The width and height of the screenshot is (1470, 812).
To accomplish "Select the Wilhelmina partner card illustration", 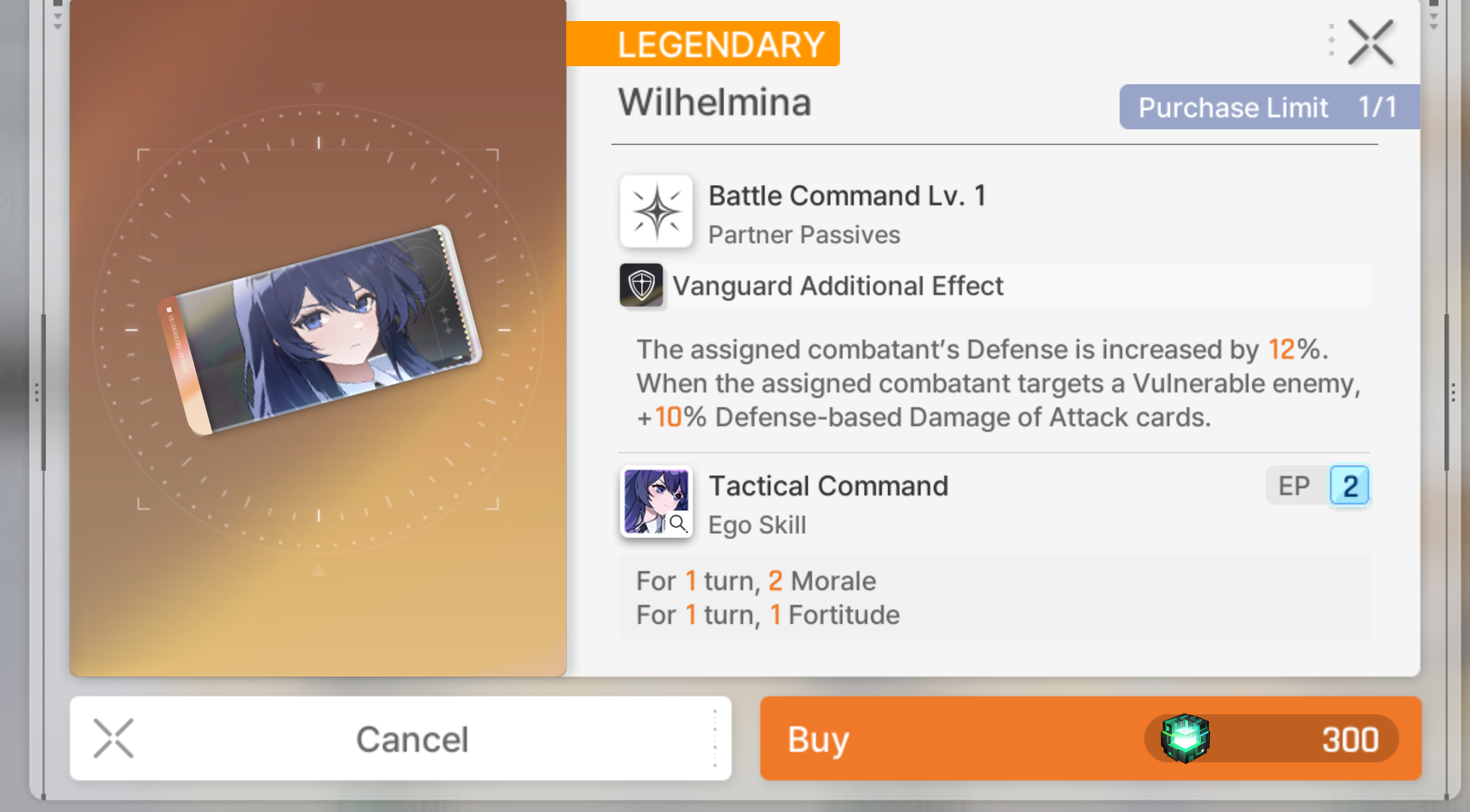I will pyautogui.click(x=320, y=330).
